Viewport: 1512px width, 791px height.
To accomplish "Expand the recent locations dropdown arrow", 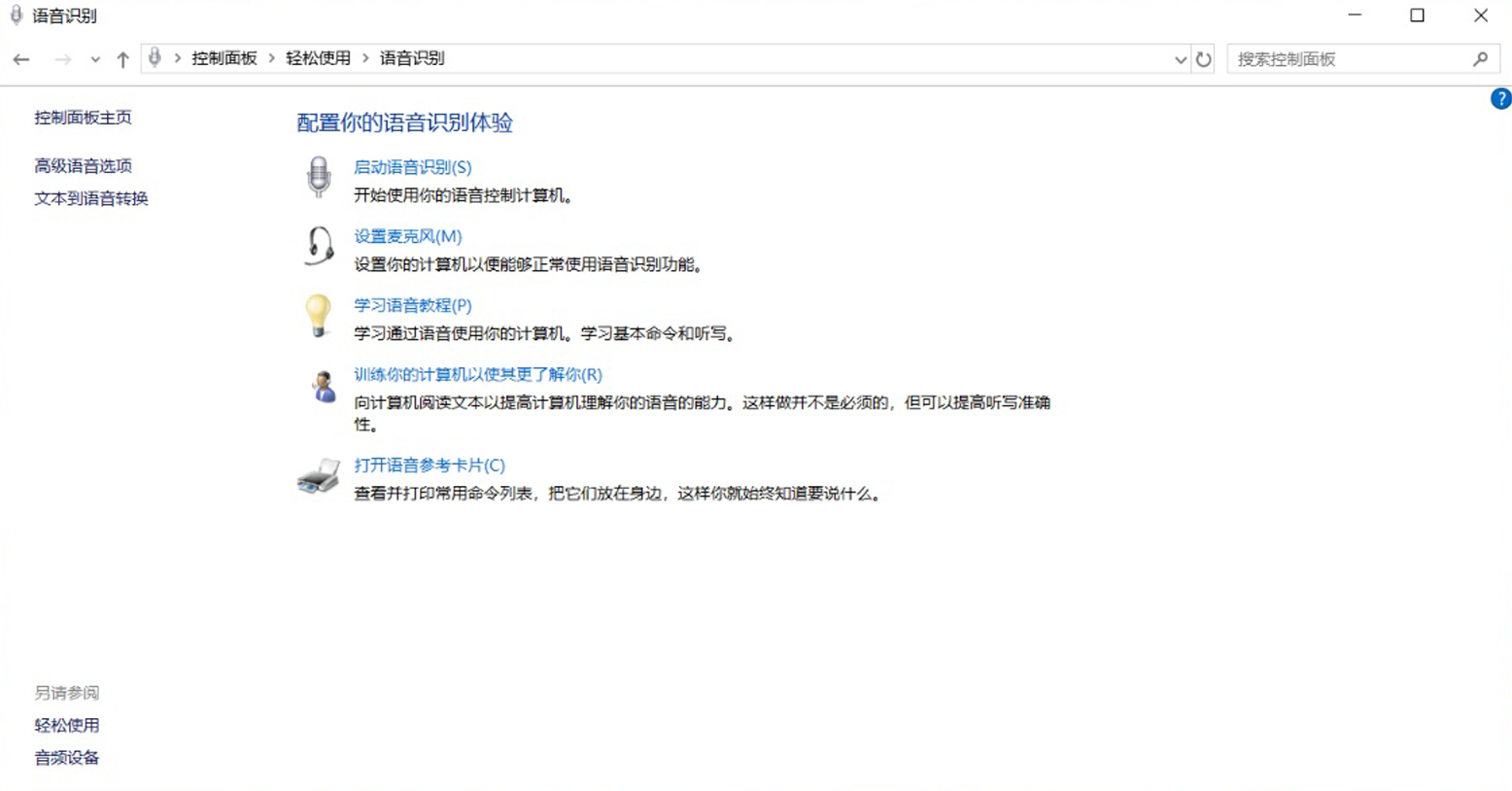I will pyautogui.click(x=95, y=59).
